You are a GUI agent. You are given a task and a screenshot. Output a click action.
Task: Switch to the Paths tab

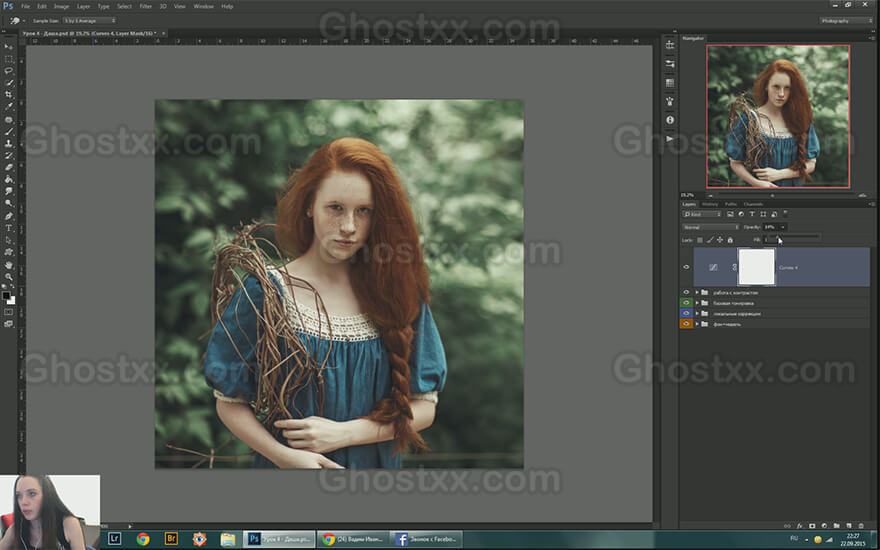point(731,204)
